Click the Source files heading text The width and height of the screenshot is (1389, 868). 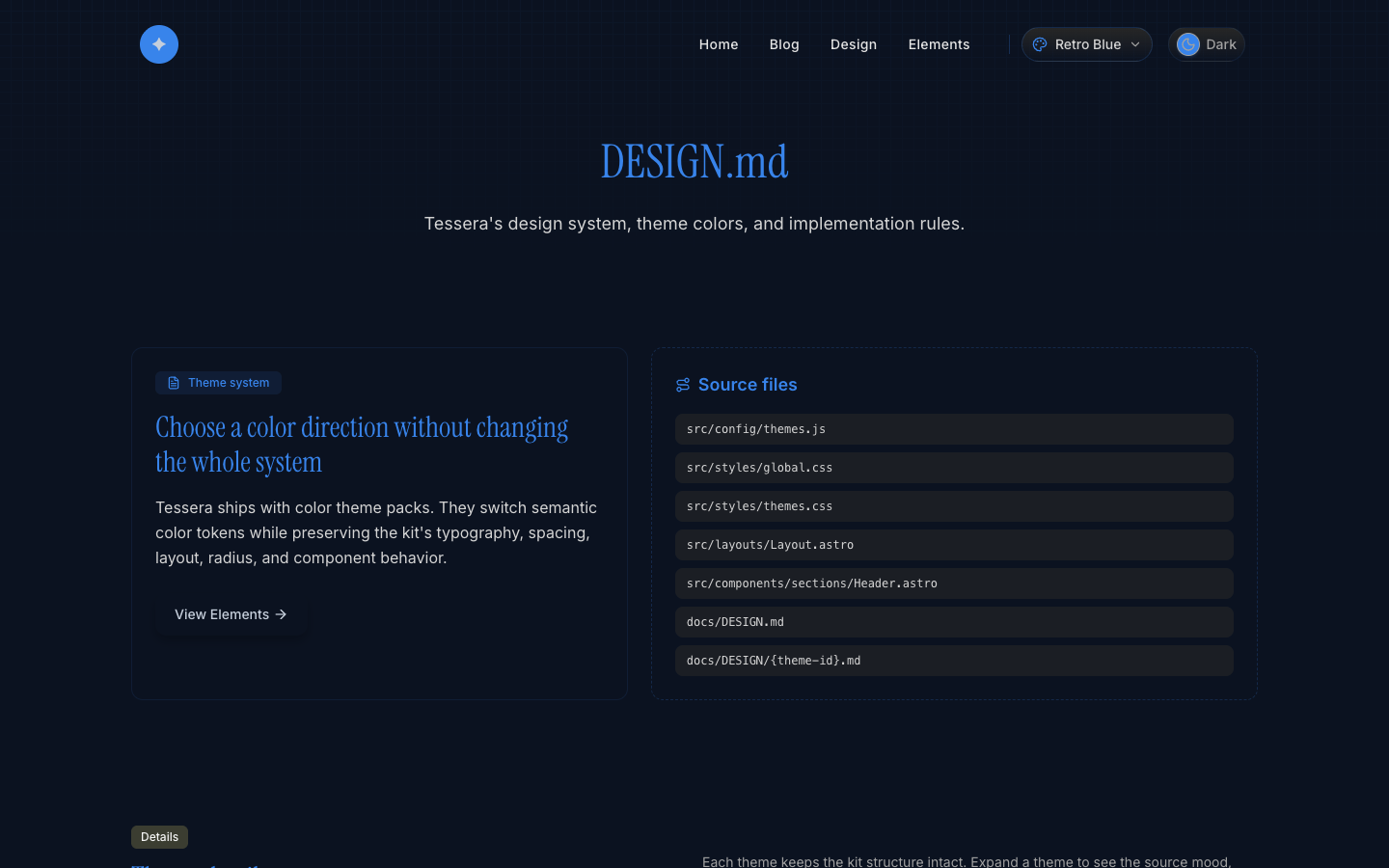click(748, 385)
